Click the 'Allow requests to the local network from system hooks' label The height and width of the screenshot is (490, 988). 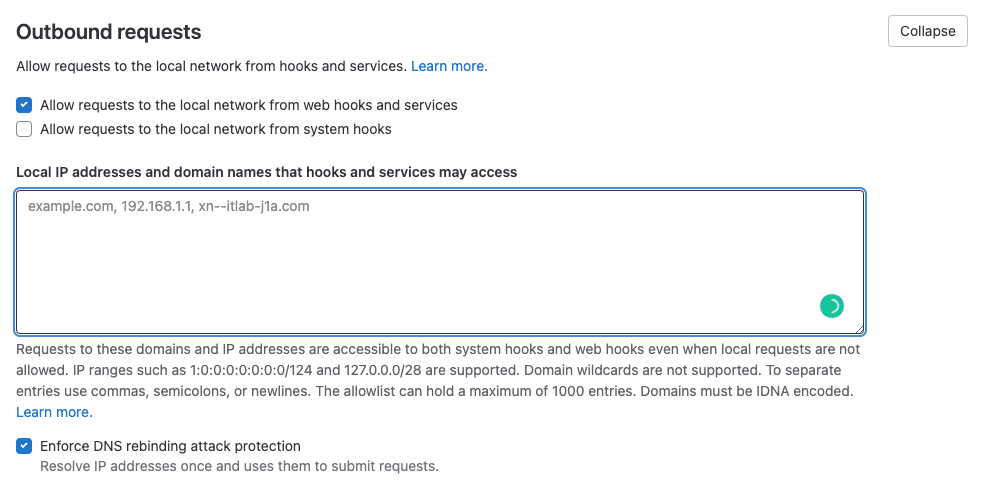click(x=215, y=129)
